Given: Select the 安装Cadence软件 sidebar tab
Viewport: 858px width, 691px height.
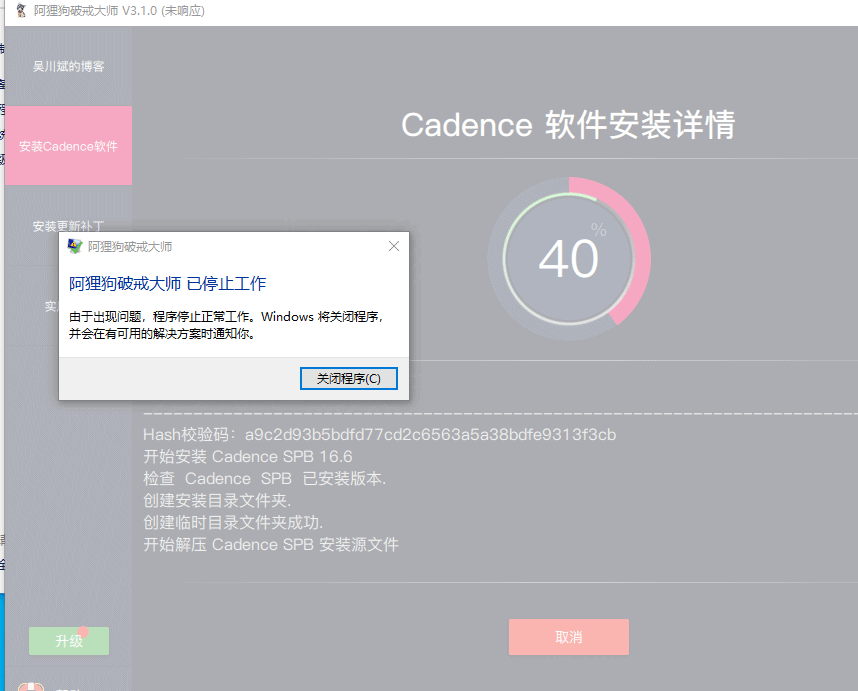Looking at the screenshot, I should click(x=68, y=146).
